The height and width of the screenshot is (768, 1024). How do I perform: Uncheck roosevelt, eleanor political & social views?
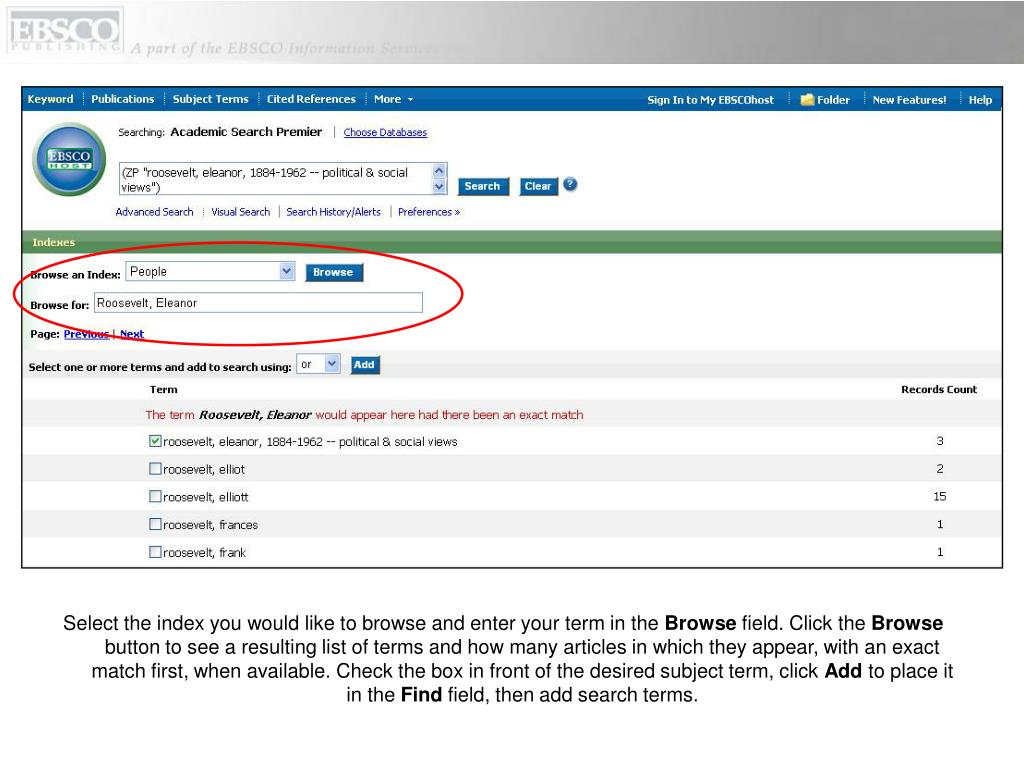point(155,441)
